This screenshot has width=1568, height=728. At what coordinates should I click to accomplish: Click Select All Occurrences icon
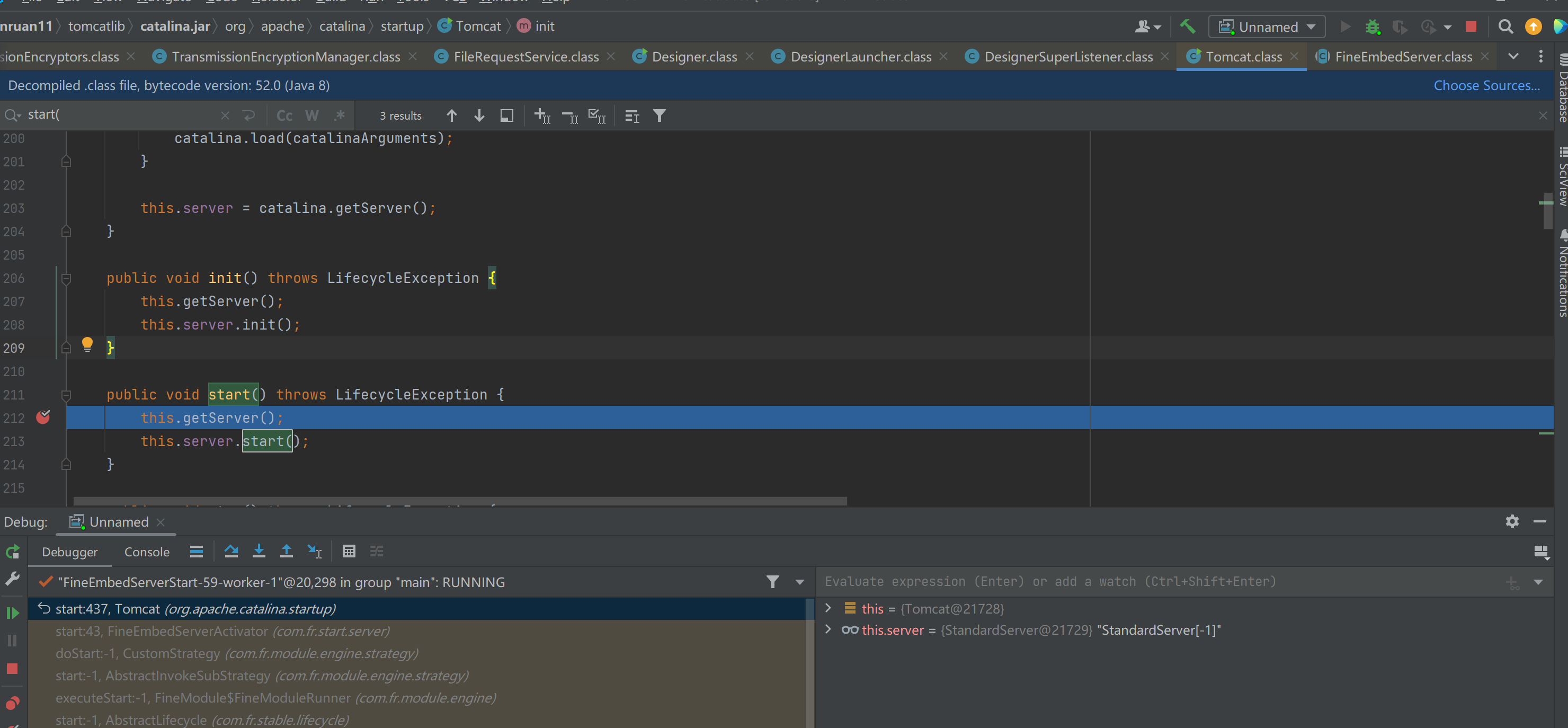coord(596,116)
